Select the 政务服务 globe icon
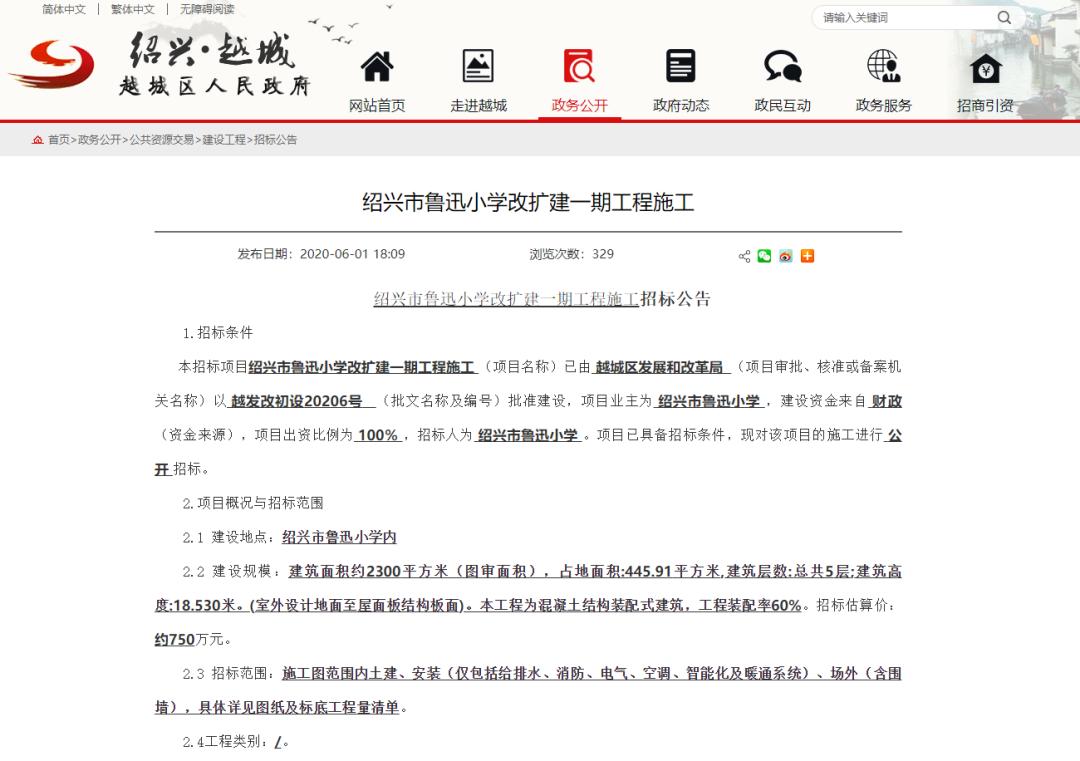 point(882,66)
